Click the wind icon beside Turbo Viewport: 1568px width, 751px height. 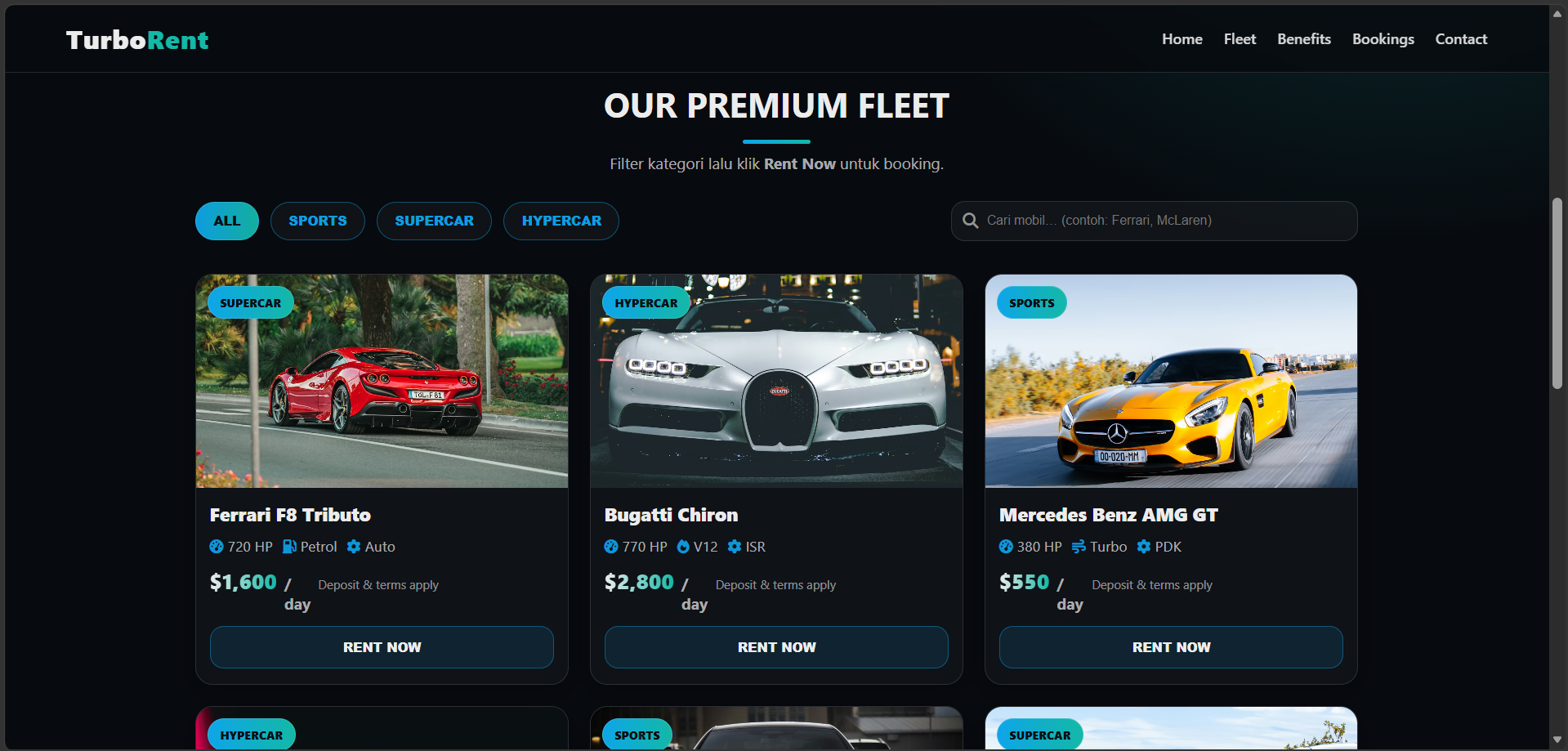point(1079,547)
